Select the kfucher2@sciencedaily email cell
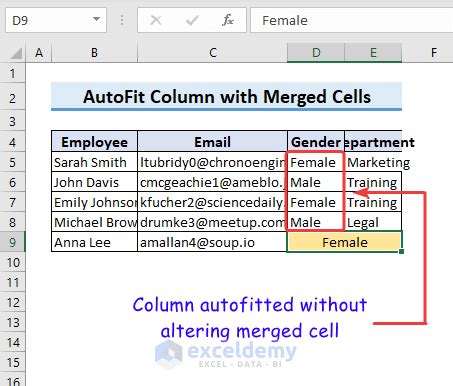Screen dimensions: 453x386 212,202
